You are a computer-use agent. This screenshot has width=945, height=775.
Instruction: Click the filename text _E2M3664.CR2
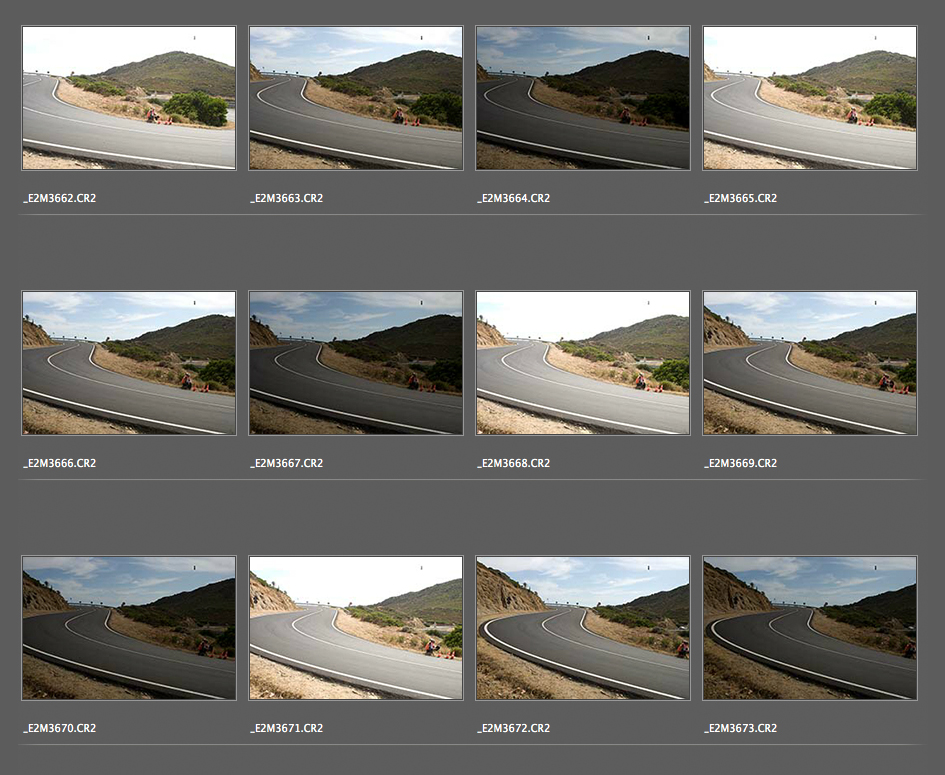pyautogui.click(x=514, y=198)
